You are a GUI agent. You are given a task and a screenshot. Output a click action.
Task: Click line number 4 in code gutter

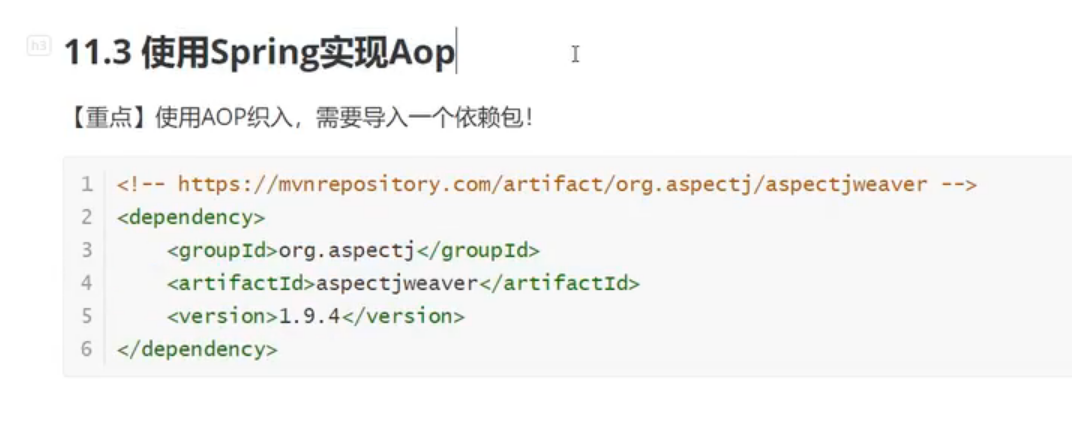pos(86,283)
